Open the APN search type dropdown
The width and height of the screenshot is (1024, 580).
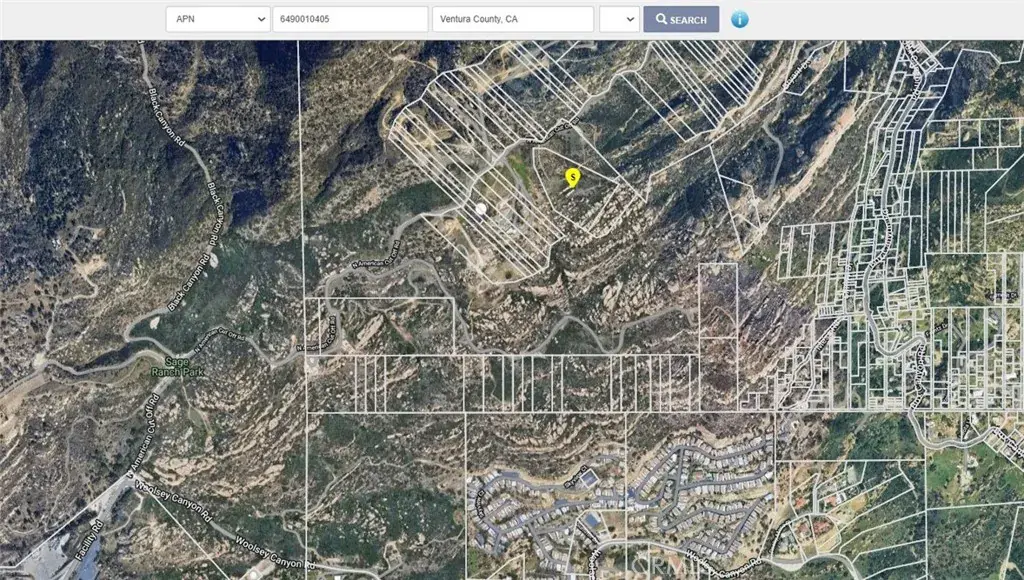tap(217, 19)
